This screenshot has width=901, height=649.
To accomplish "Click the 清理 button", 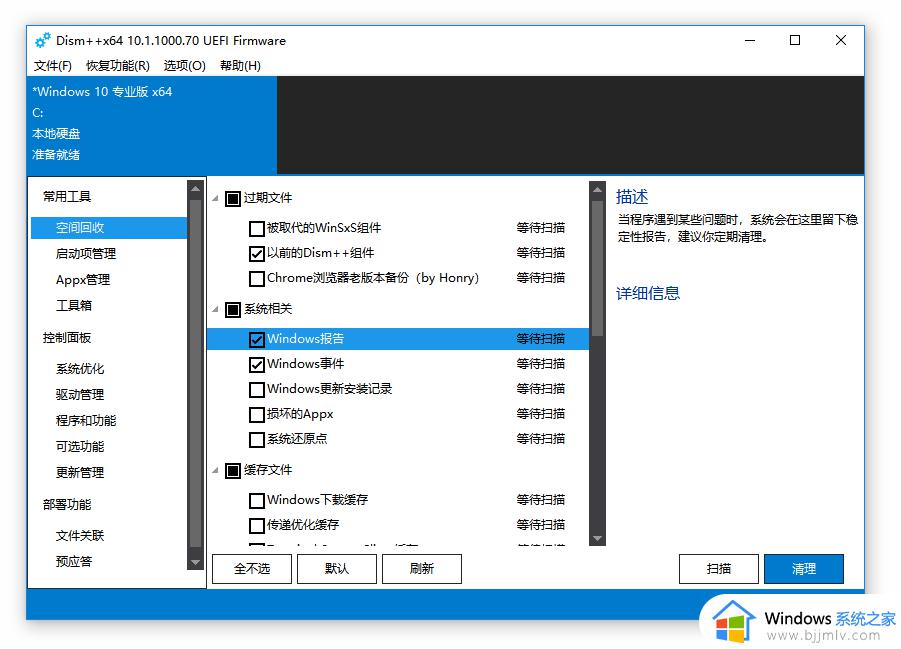I will 804,569.
